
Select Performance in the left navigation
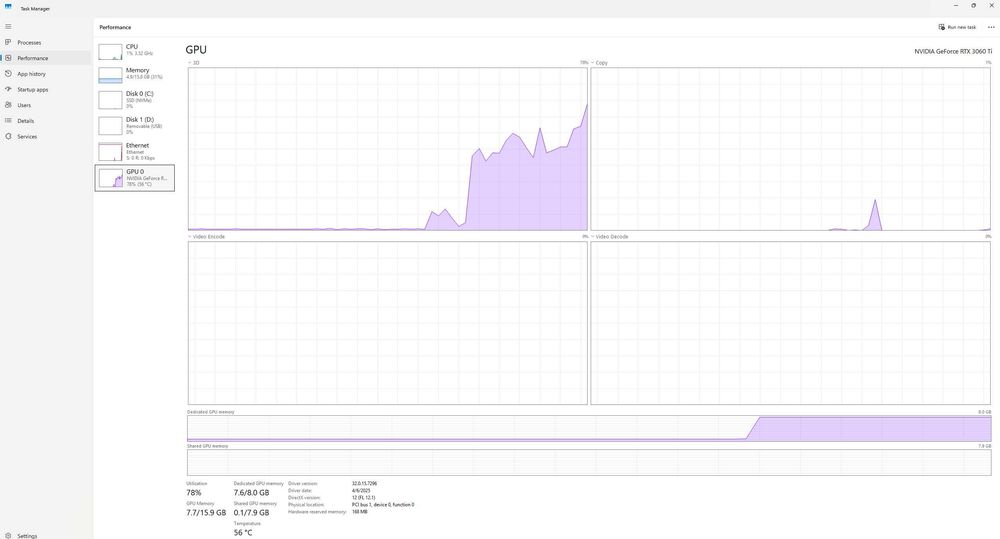(x=46, y=58)
